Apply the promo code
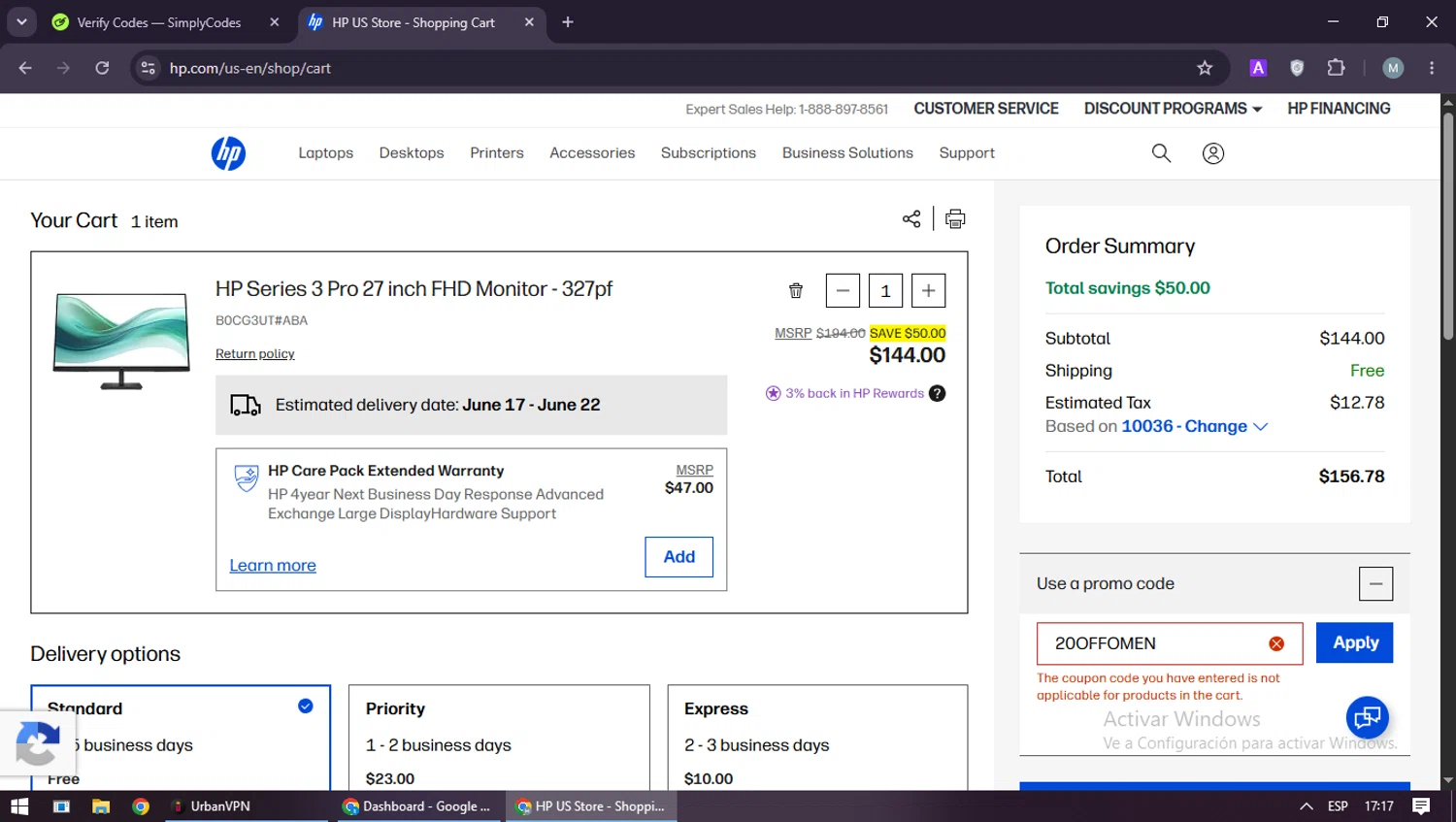The height and width of the screenshot is (822, 1456). coord(1355,642)
